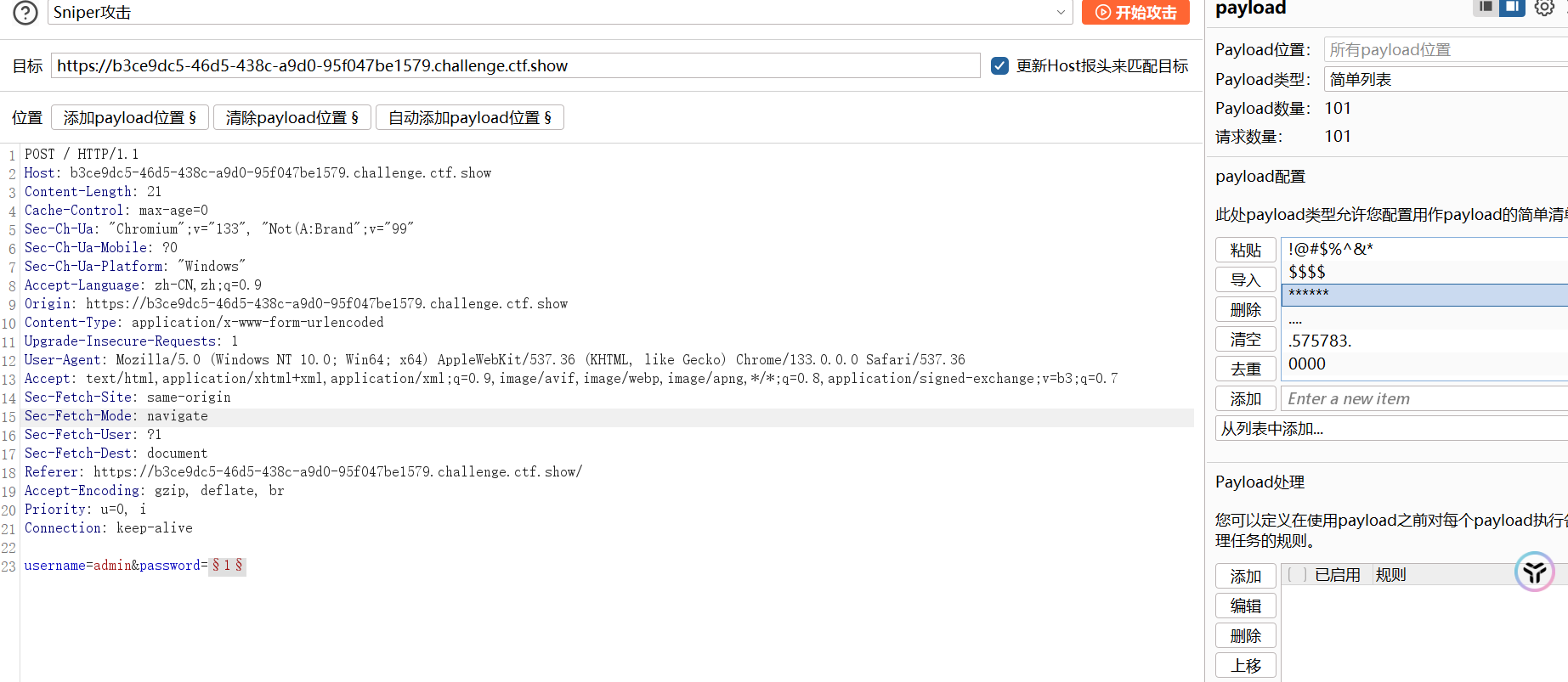Viewport: 1568px width, 682px height.
Task: Open payload panel settings gear
Action: tap(1544, 8)
